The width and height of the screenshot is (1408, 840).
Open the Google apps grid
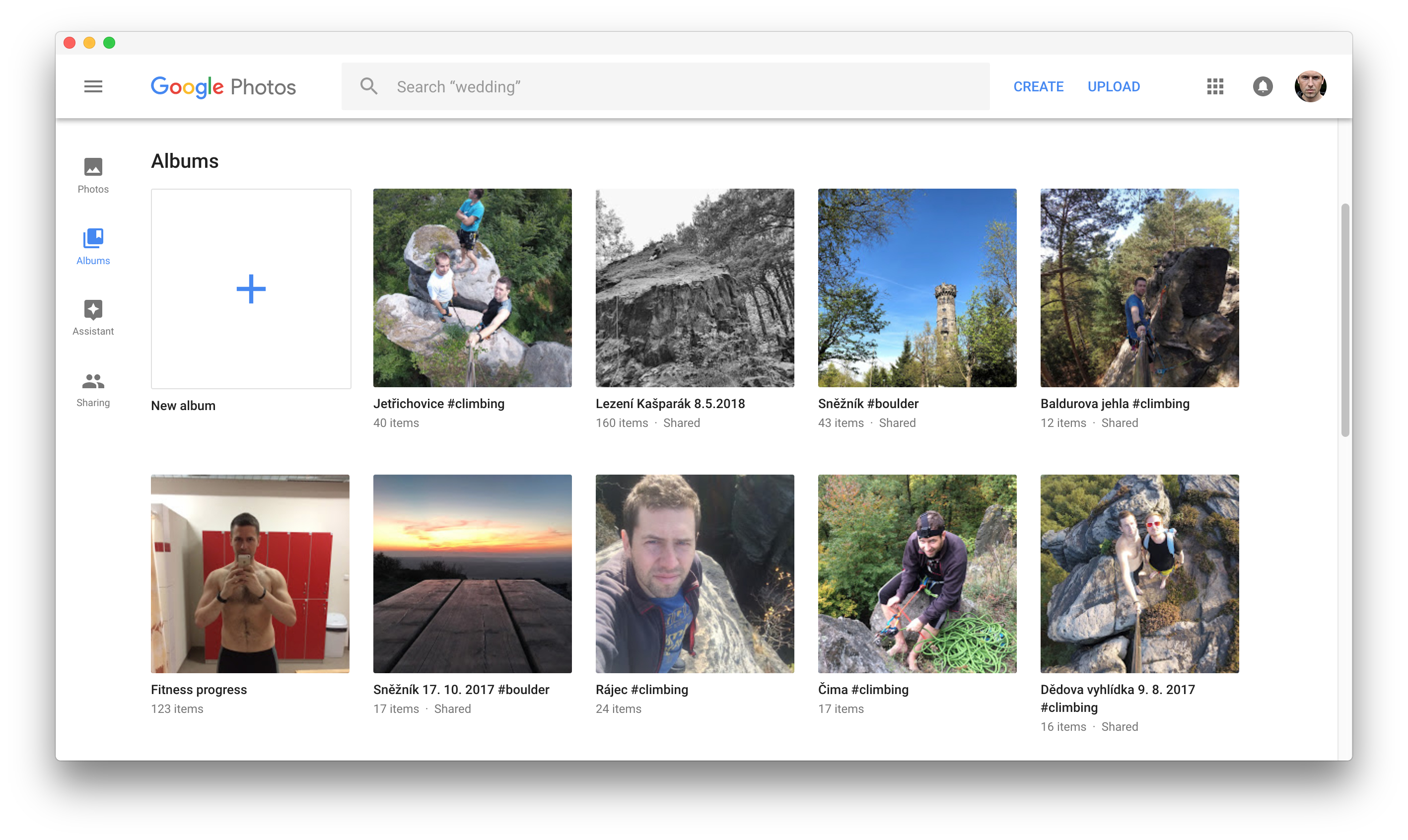(1214, 86)
